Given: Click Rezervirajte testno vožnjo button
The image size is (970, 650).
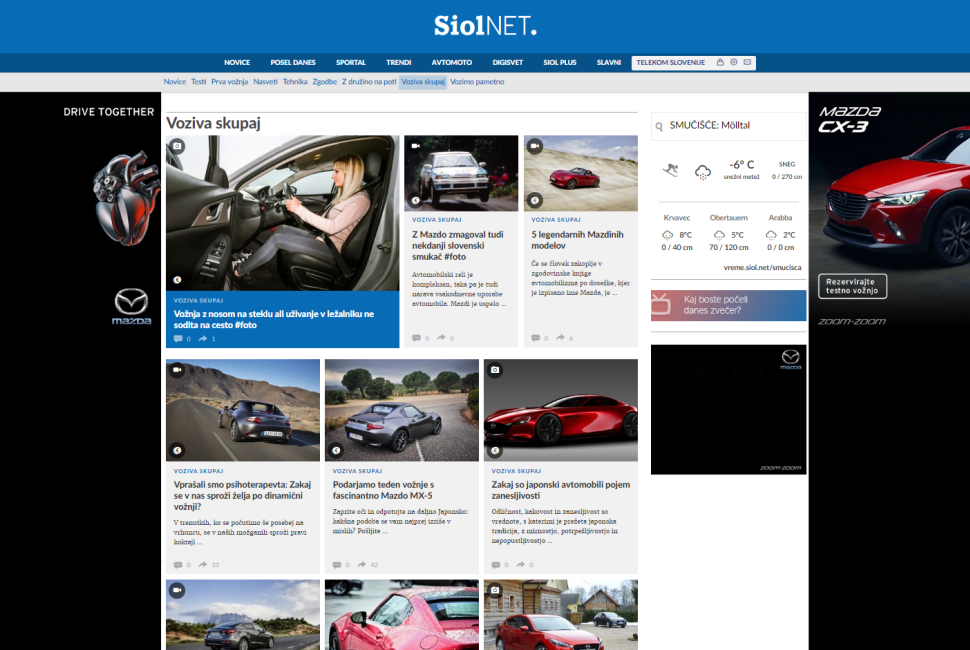Looking at the screenshot, I should (x=852, y=286).
